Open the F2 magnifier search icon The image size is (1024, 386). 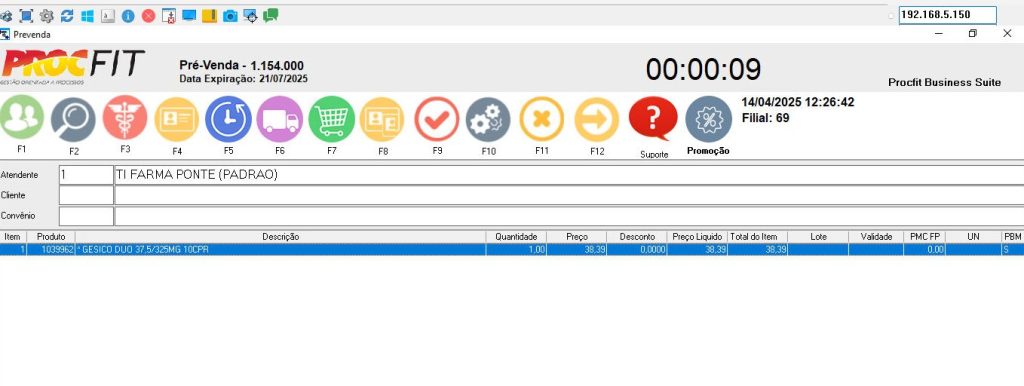(x=73, y=120)
